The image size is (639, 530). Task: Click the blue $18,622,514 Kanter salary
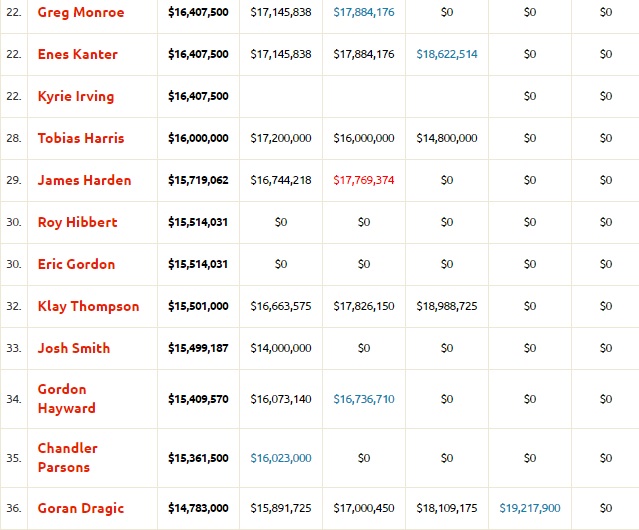[x=447, y=54]
